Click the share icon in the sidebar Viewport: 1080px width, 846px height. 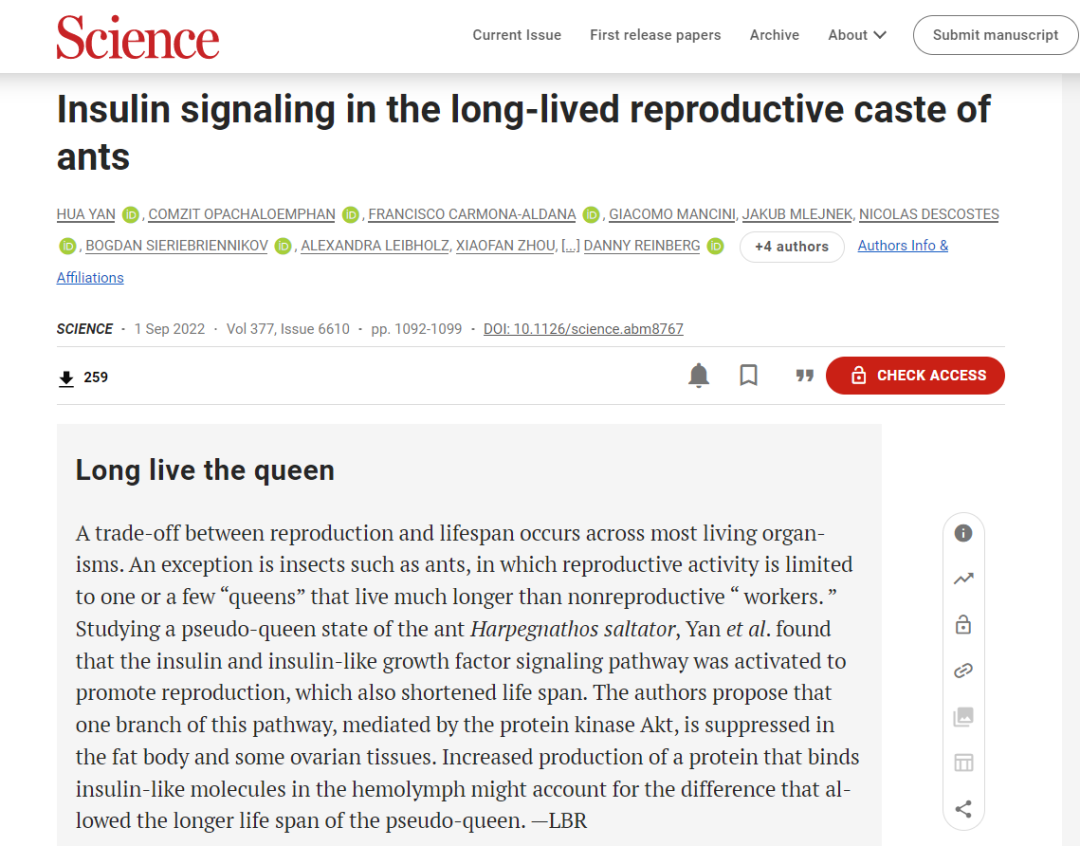pos(963,809)
